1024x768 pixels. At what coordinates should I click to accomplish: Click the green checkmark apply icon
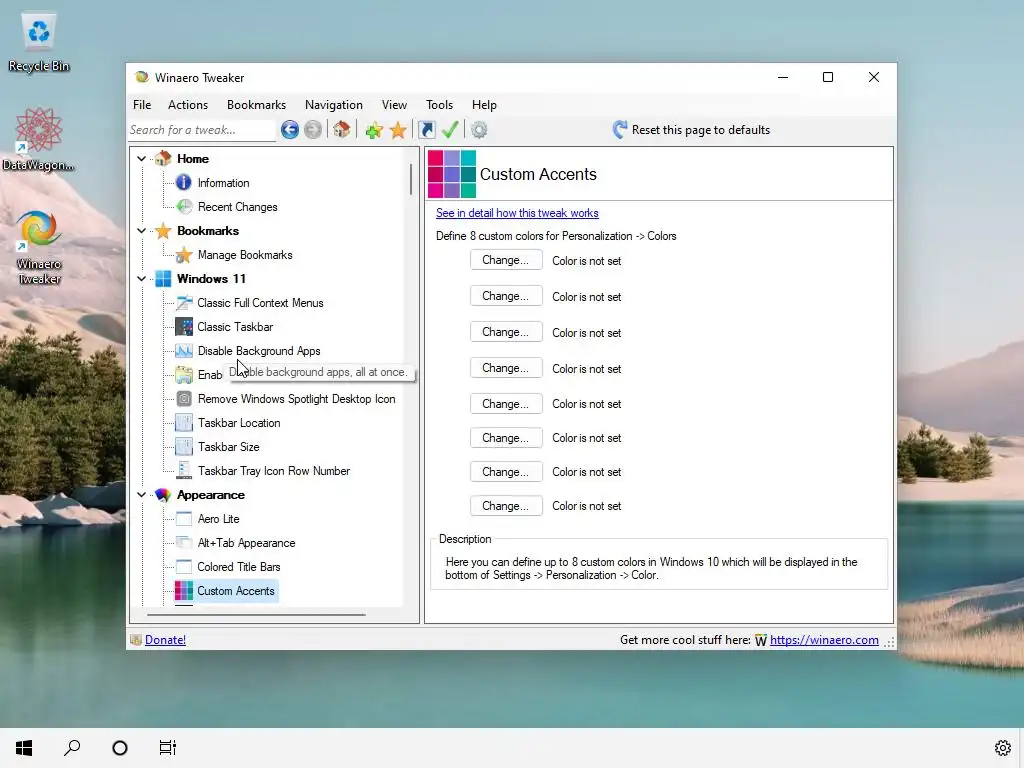pyautogui.click(x=450, y=130)
